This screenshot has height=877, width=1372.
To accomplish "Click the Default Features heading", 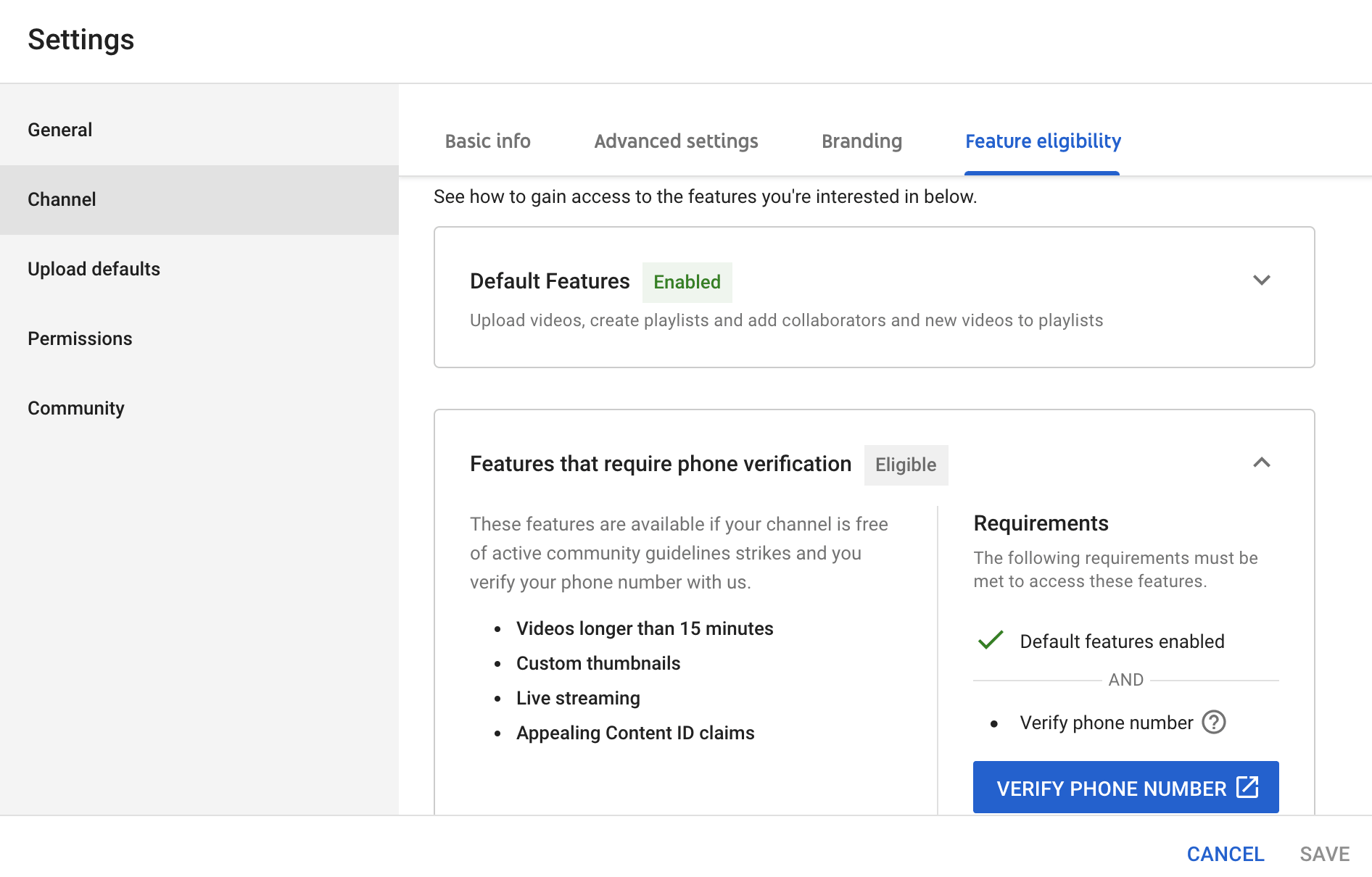I will pyautogui.click(x=550, y=281).
